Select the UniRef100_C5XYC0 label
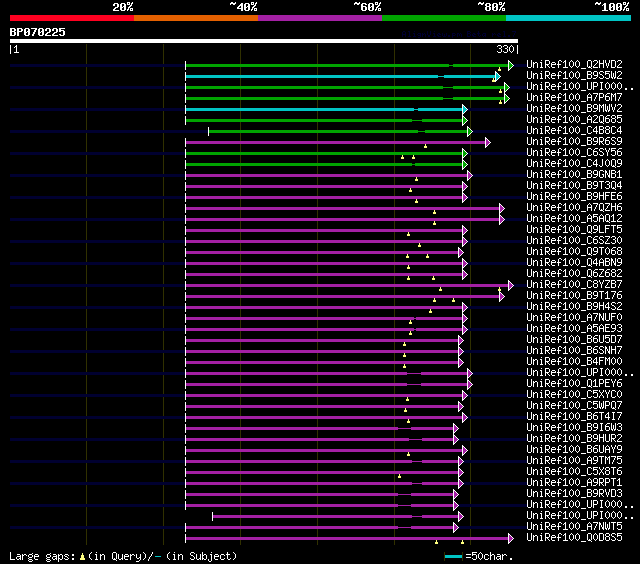 (x=574, y=395)
